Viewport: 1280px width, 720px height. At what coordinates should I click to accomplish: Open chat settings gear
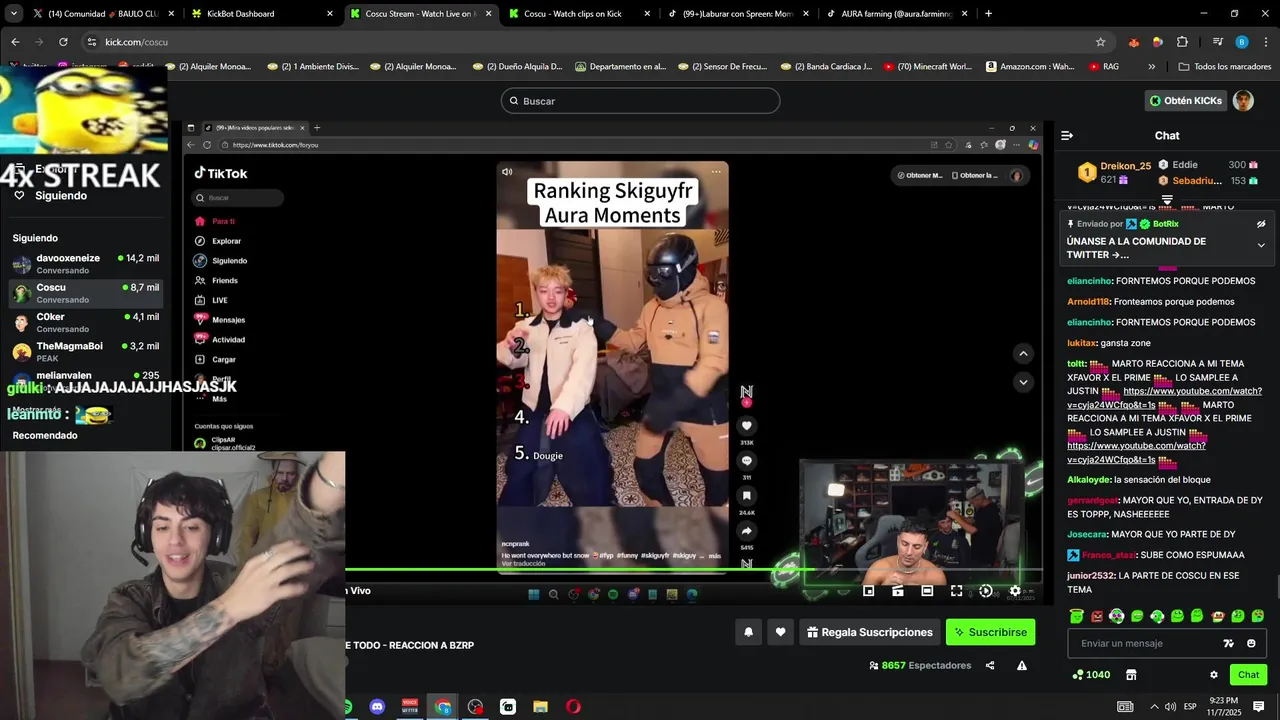pyautogui.click(x=1214, y=675)
